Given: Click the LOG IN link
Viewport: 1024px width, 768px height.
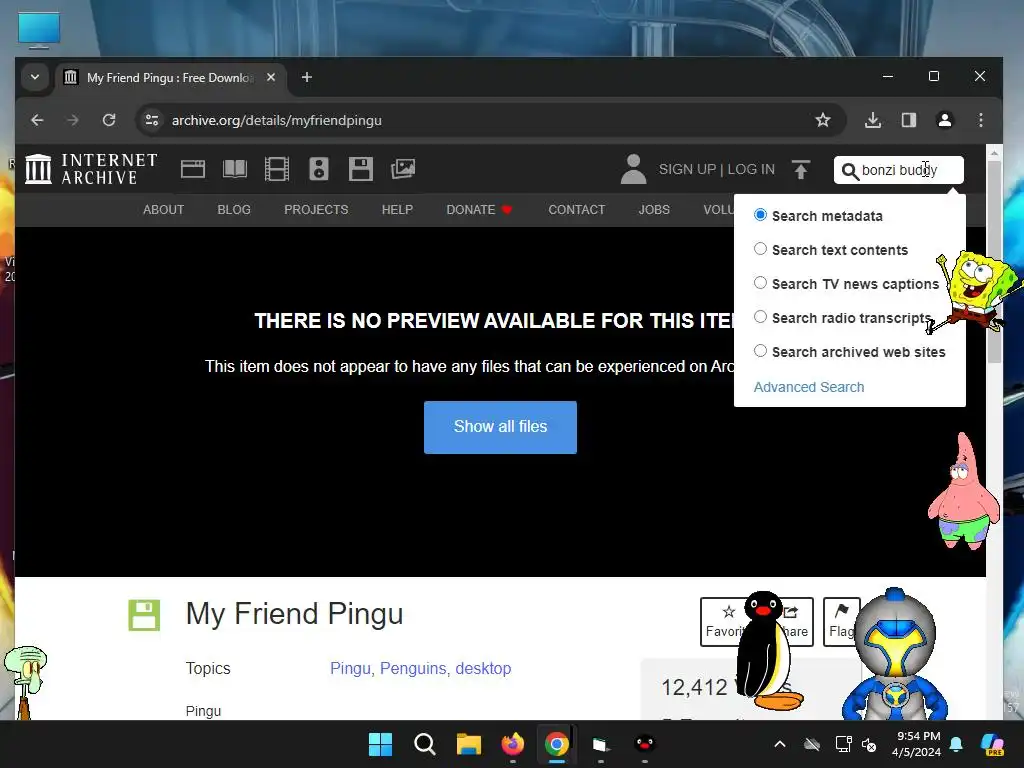Looking at the screenshot, I should (751, 169).
